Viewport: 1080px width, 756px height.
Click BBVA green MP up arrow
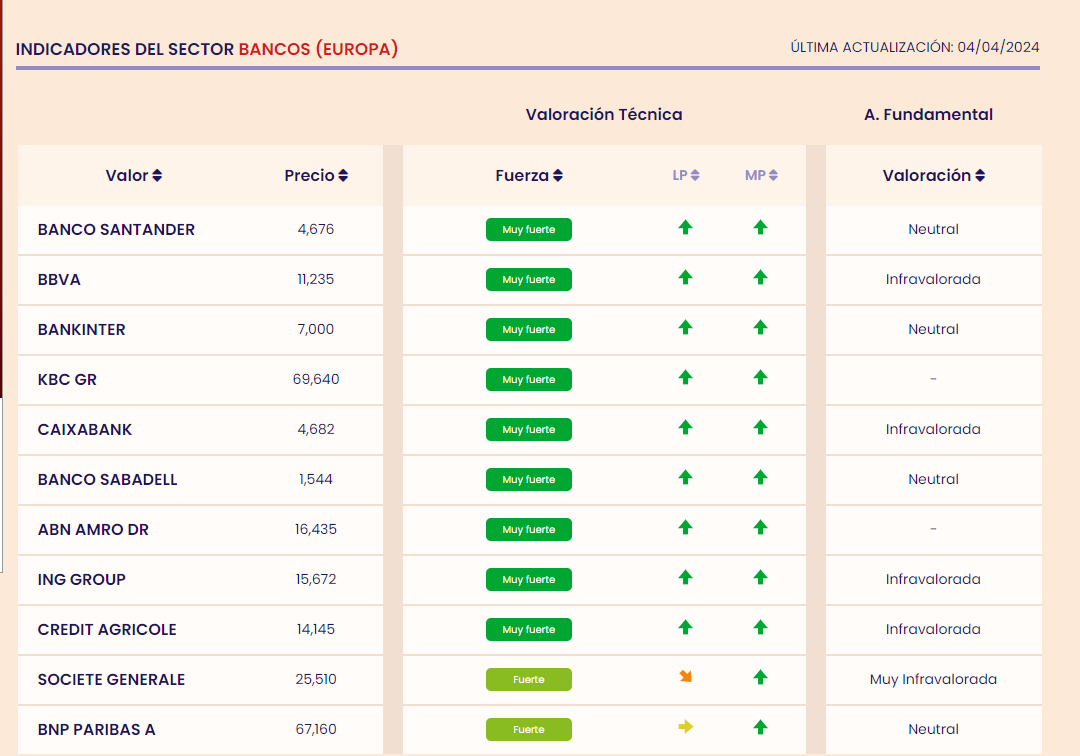(x=760, y=278)
